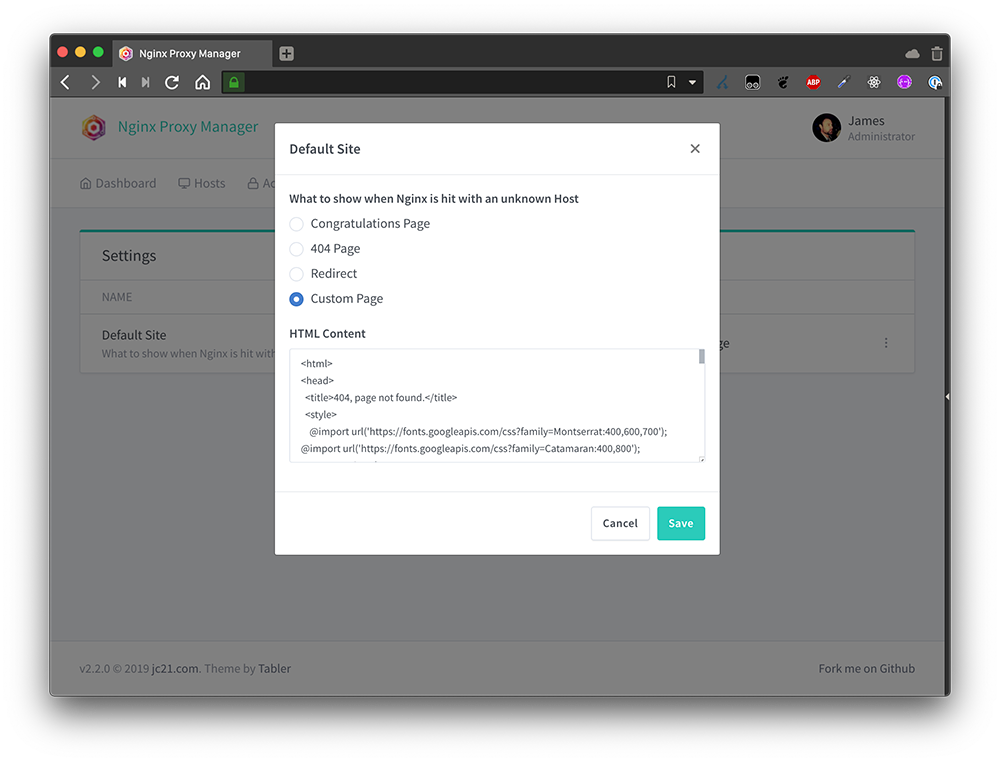Click the Nginx Proxy Manager logo
The height and width of the screenshot is (762, 1000).
point(93,128)
